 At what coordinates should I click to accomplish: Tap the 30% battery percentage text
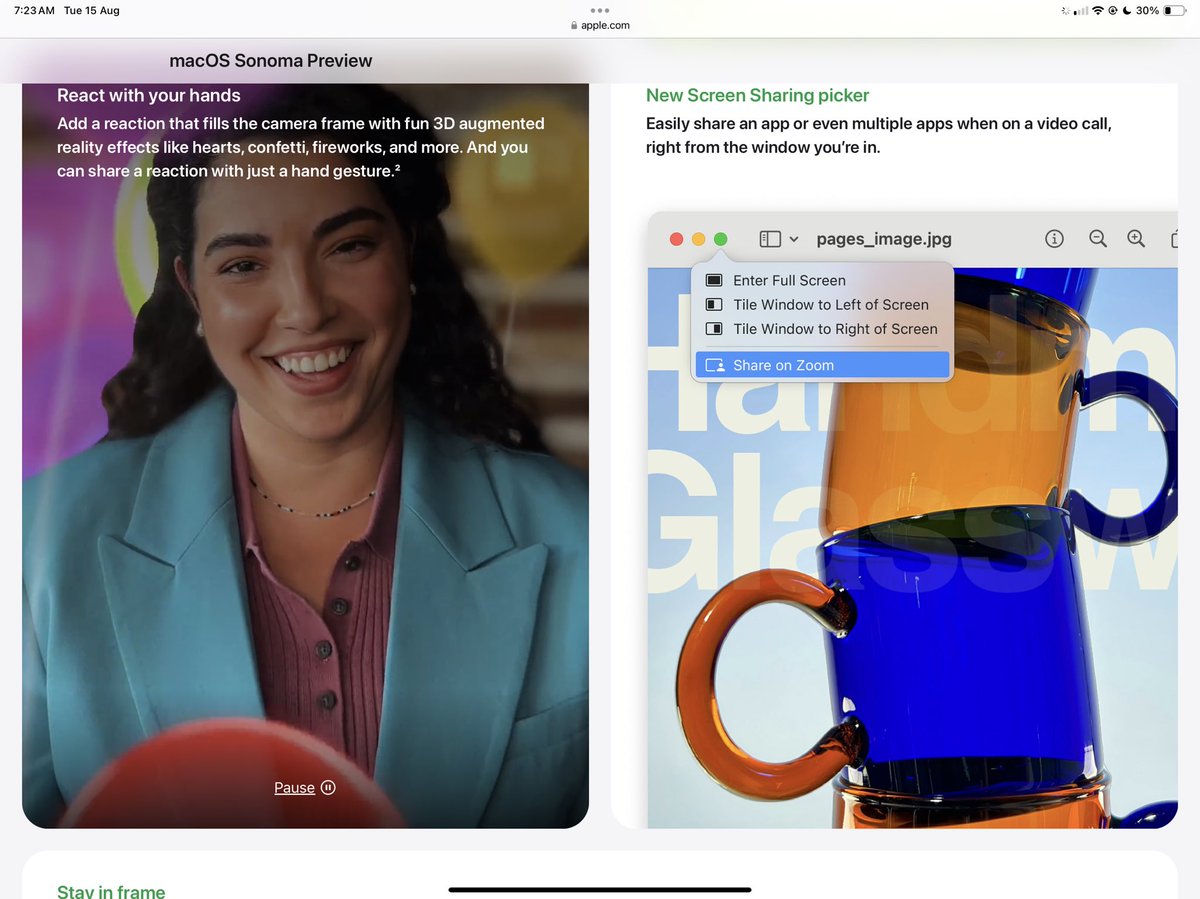[1147, 10]
